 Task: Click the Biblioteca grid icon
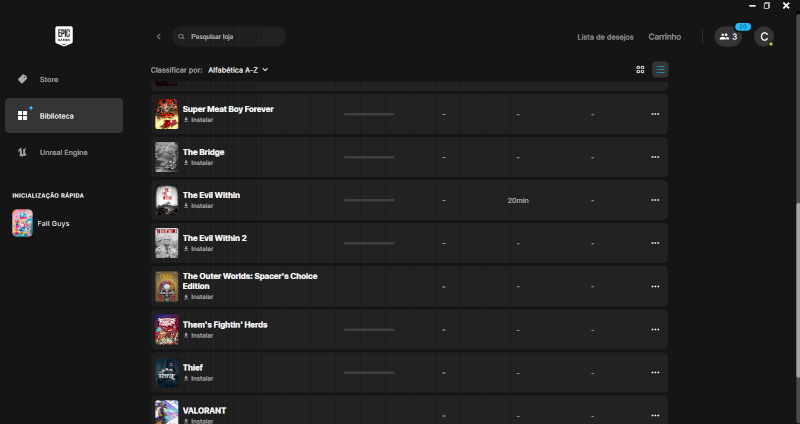22,116
